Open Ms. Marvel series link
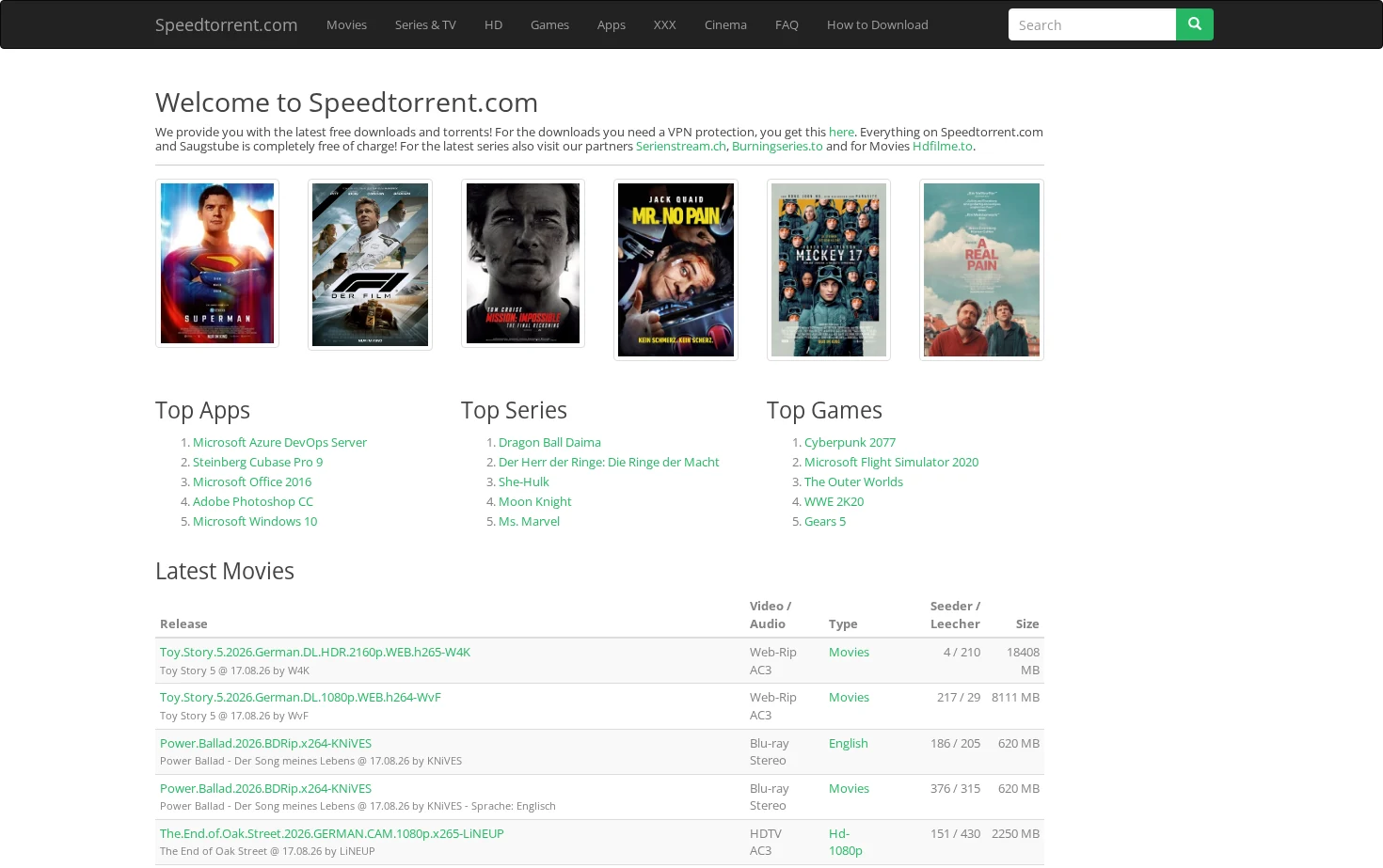Image resolution: width=1383 pixels, height=868 pixels. point(529,521)
